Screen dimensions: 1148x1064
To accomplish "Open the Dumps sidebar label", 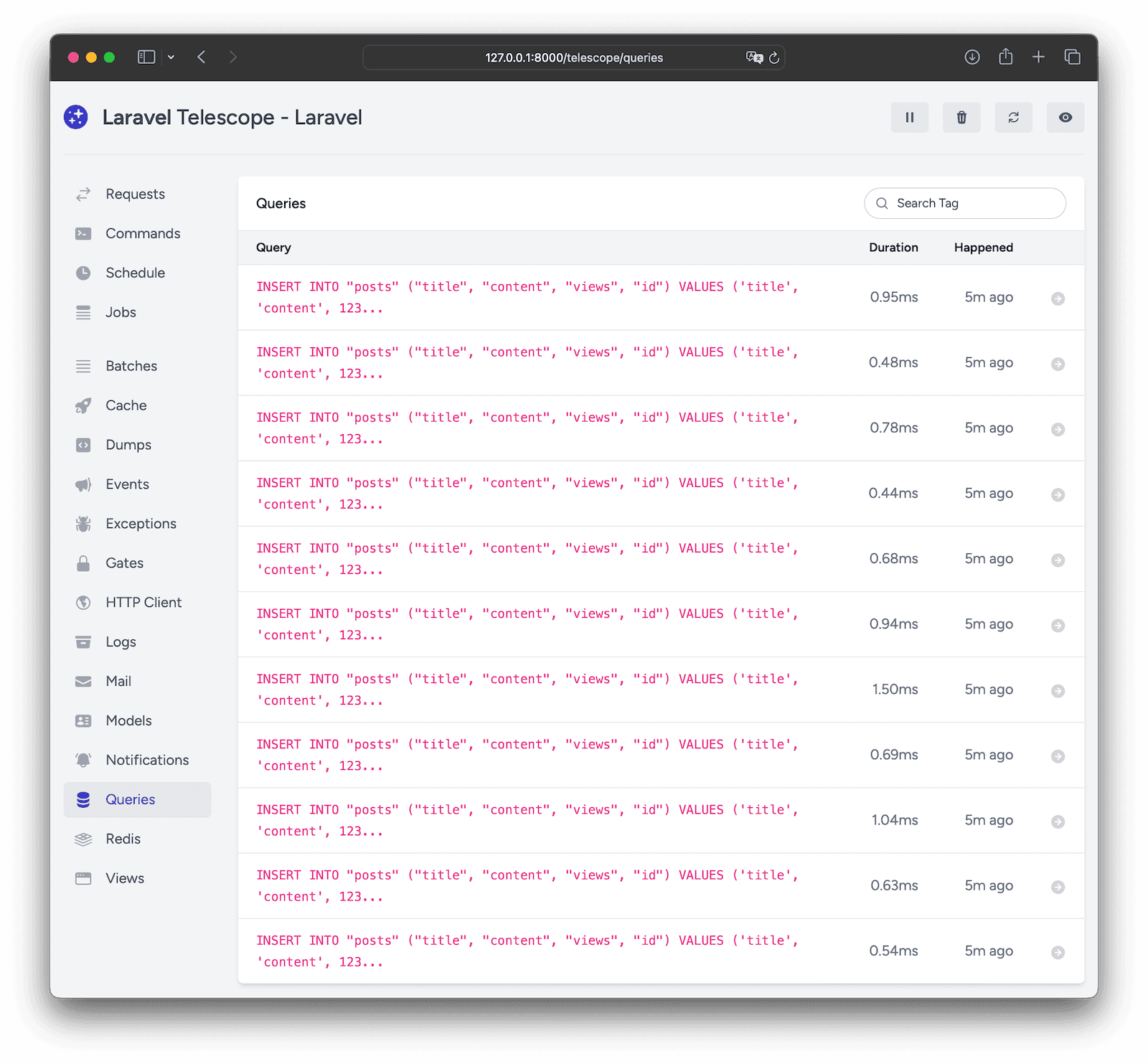I will click(128, 445).
